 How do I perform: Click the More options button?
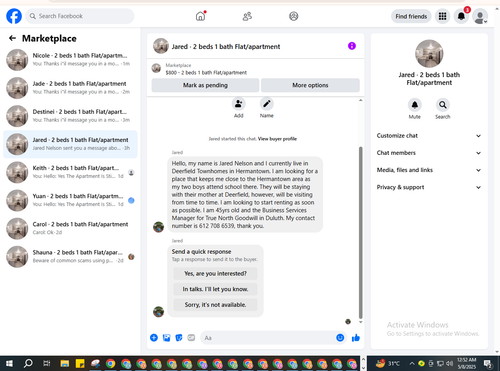coord(310,85)
